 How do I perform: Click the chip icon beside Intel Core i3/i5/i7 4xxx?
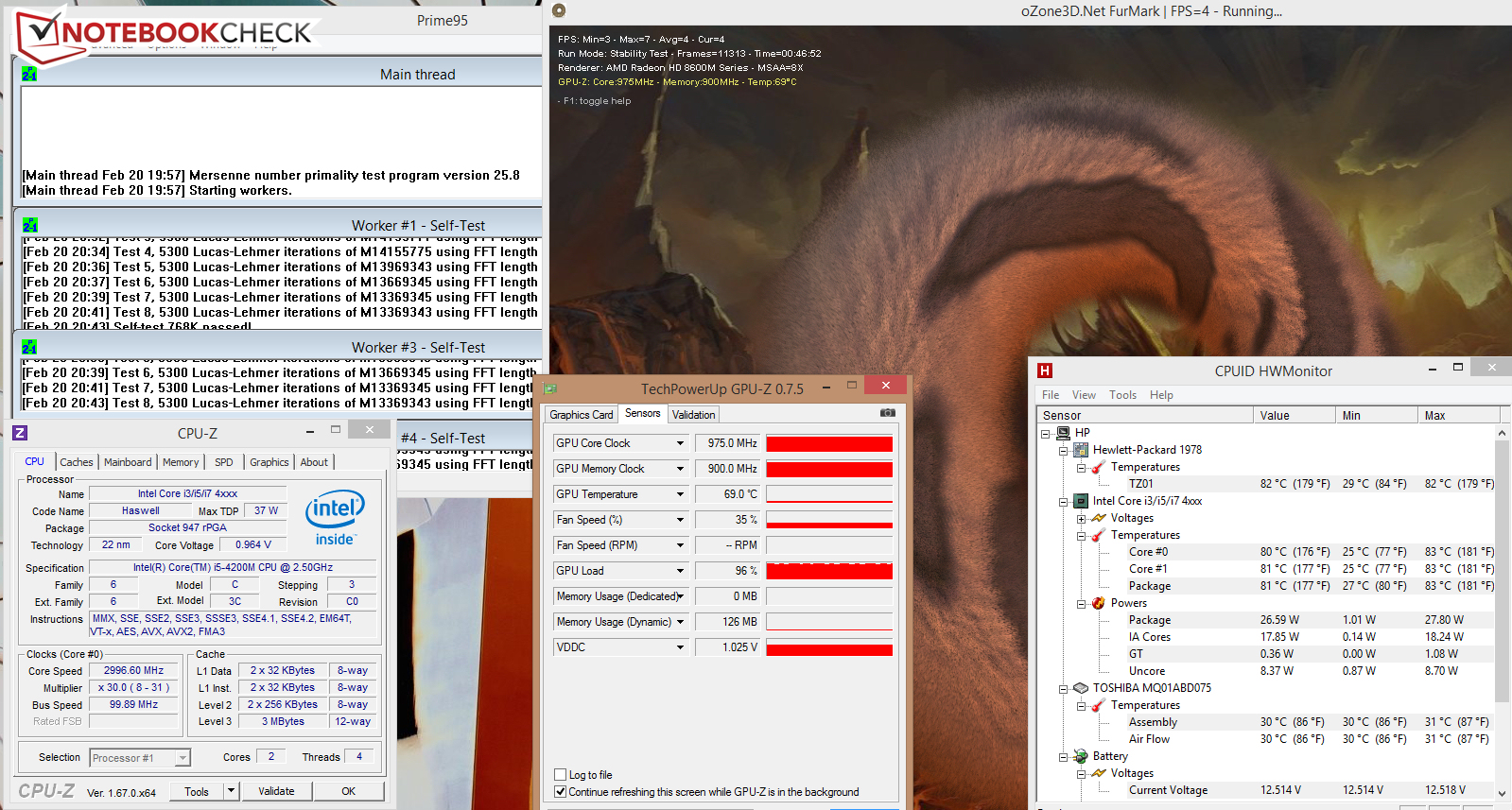click(x=1081, y=501)
